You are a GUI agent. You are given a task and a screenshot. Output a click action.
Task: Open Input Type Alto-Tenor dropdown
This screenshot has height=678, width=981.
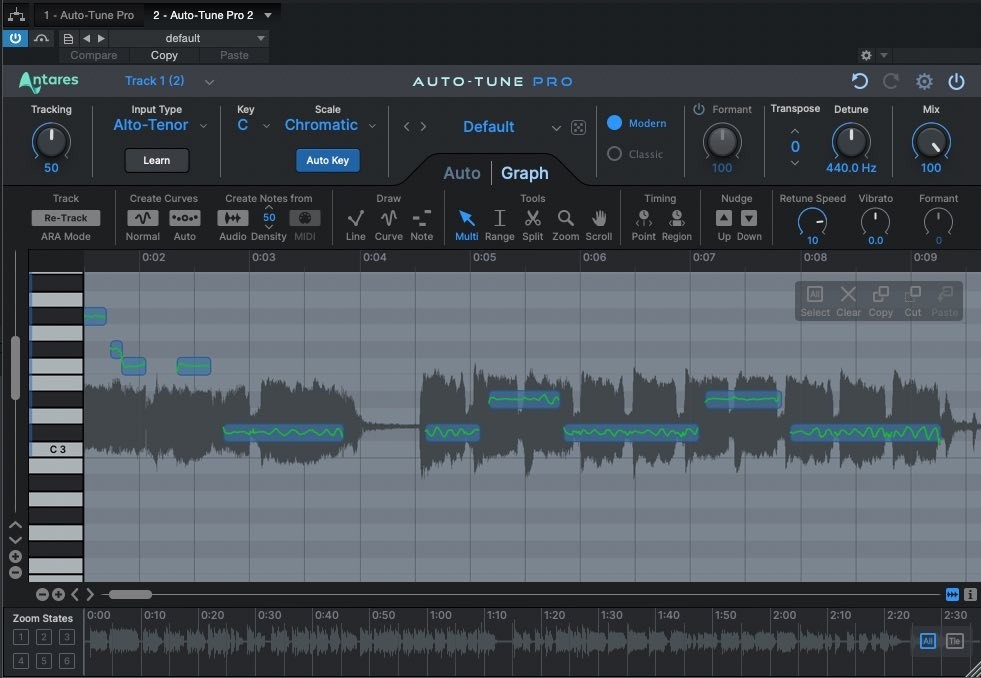pyautogui.click(x=203, y=126)
